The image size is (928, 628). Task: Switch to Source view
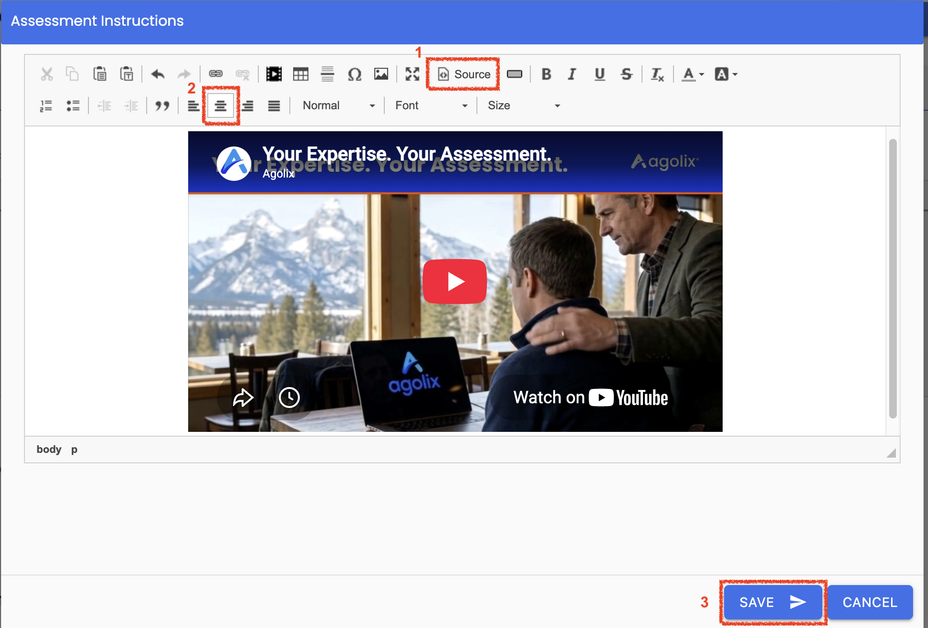463,74
